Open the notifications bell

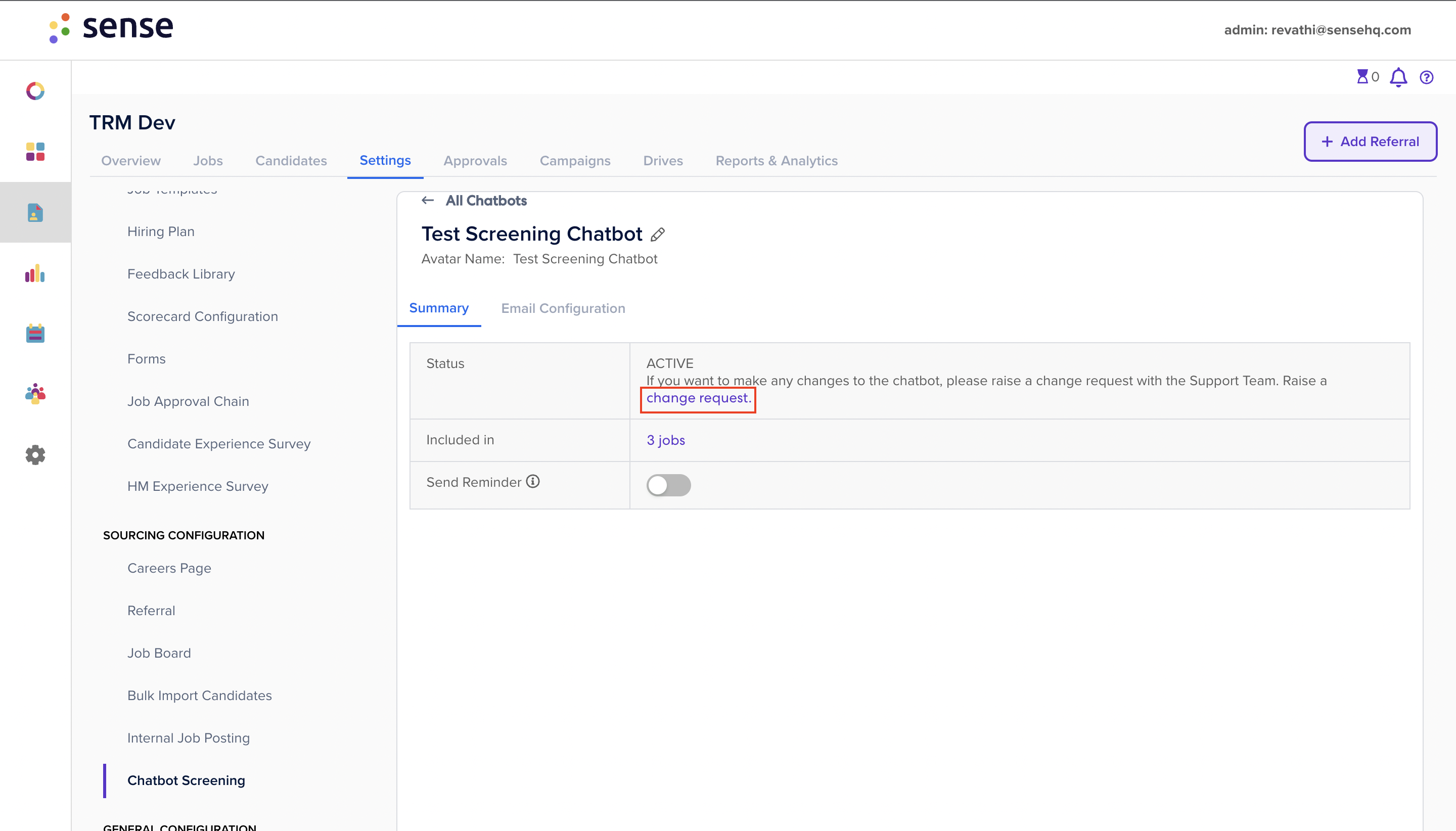click(1398, 77)
